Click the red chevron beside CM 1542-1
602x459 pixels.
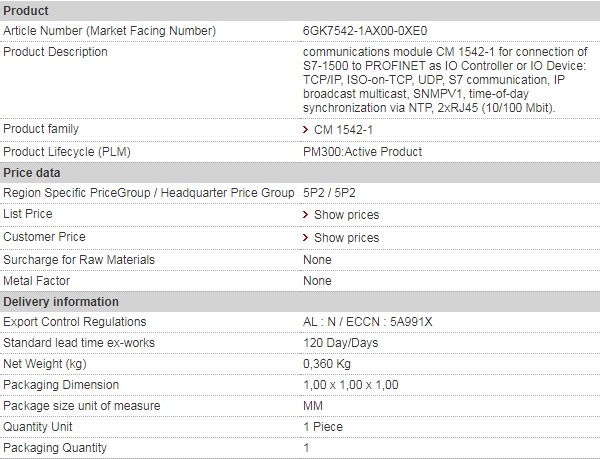click(306, 130)
